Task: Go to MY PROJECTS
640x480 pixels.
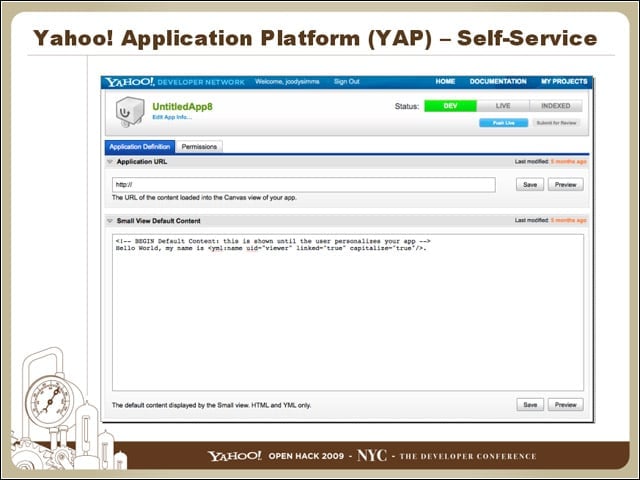Action: click(x=564, y=81)
